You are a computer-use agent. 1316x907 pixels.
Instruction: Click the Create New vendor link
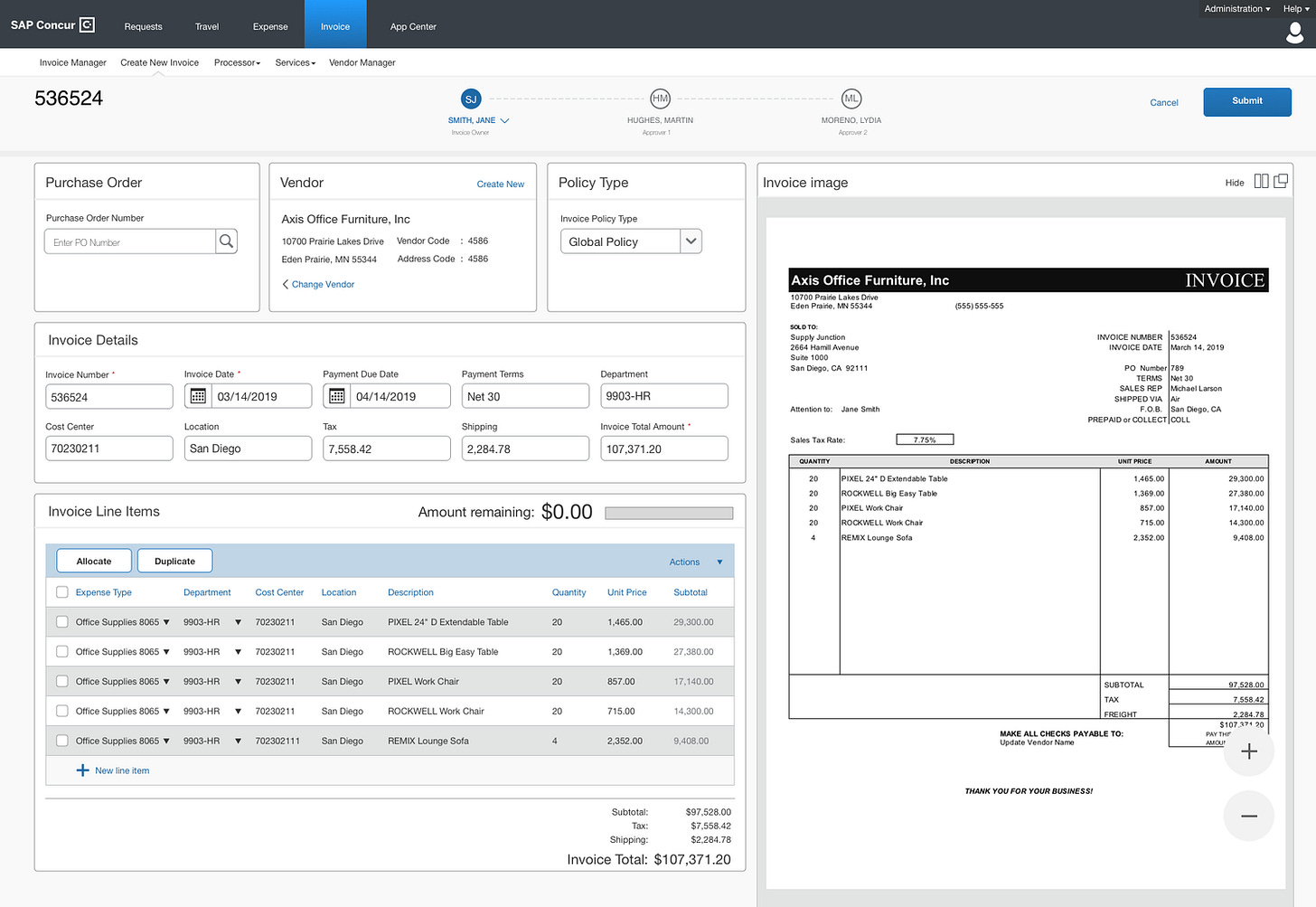(501, 184)
